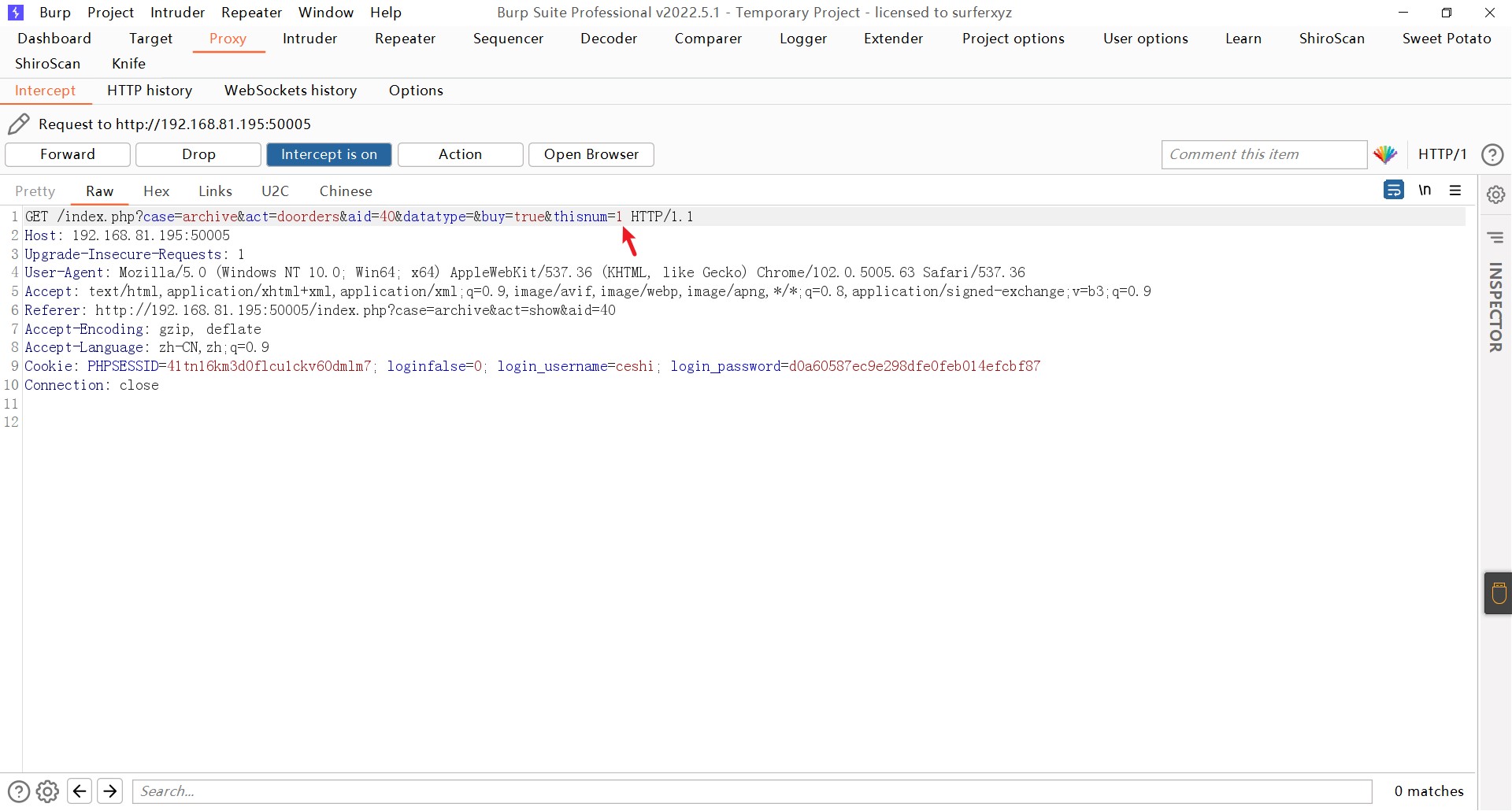Switch to the Dashboard tab

(54, 39)
